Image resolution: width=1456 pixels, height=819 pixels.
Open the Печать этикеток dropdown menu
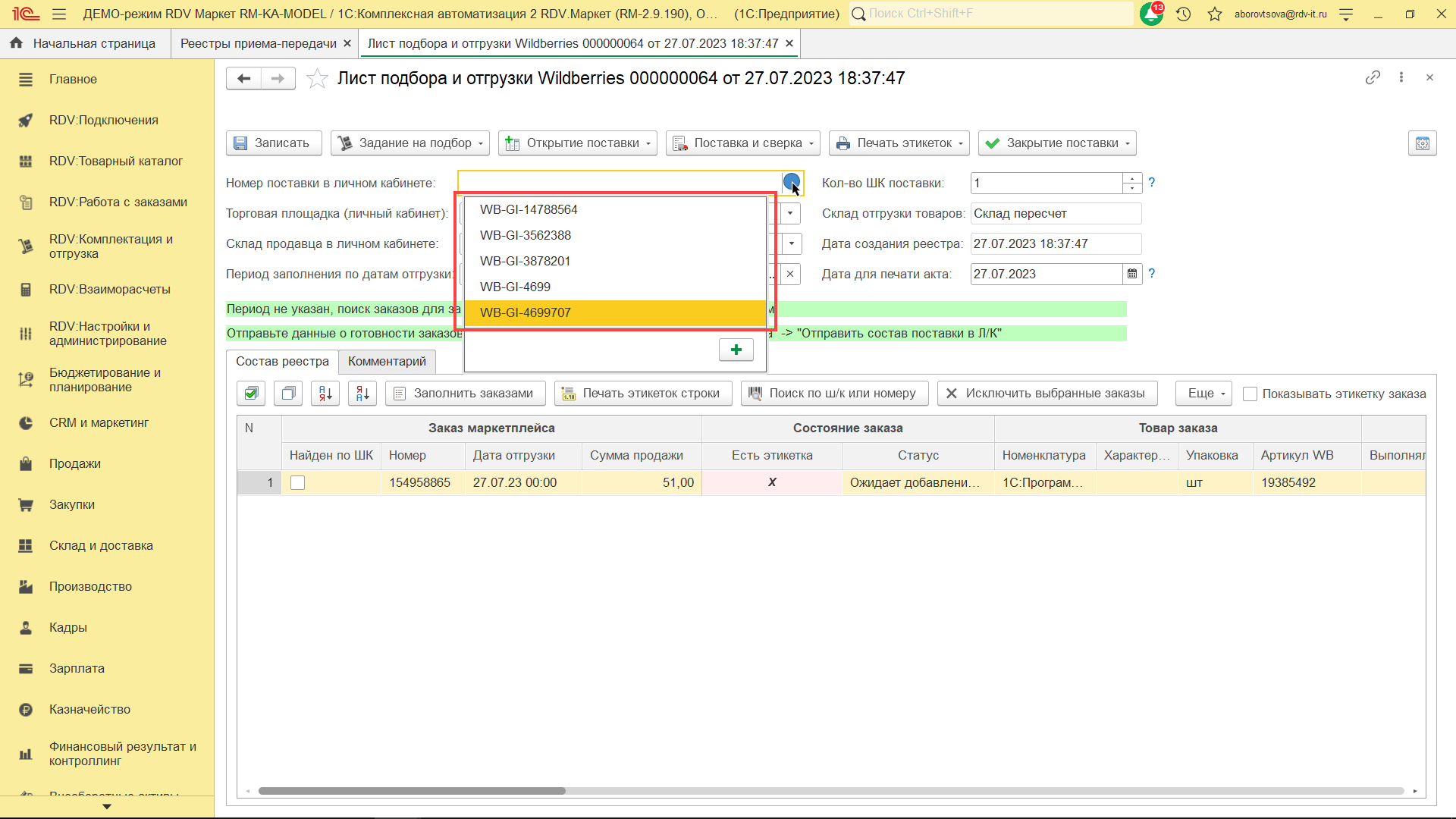click(x=899, y=143)
